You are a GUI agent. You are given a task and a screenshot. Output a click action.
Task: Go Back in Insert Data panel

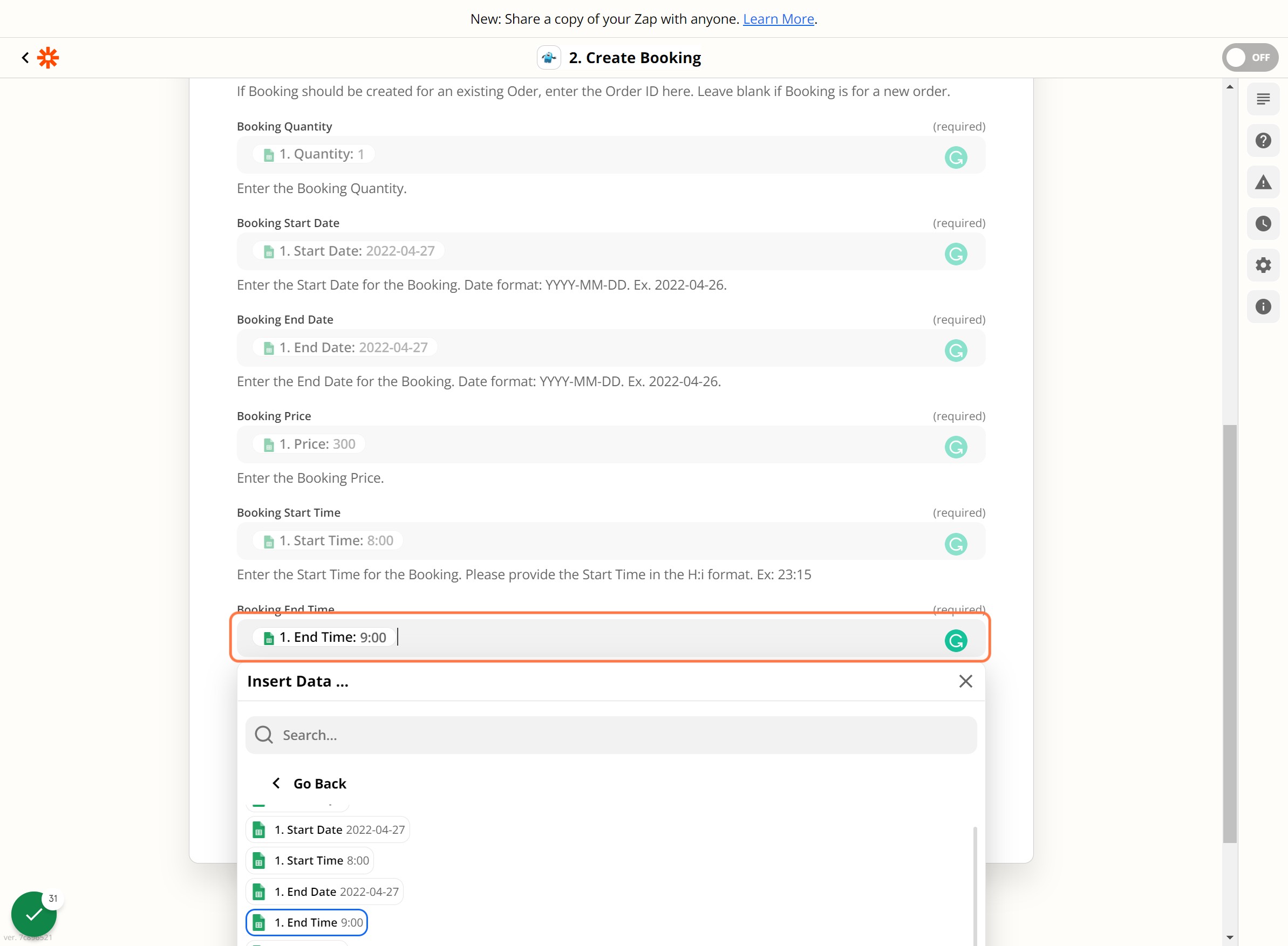(x=309, y=783)
